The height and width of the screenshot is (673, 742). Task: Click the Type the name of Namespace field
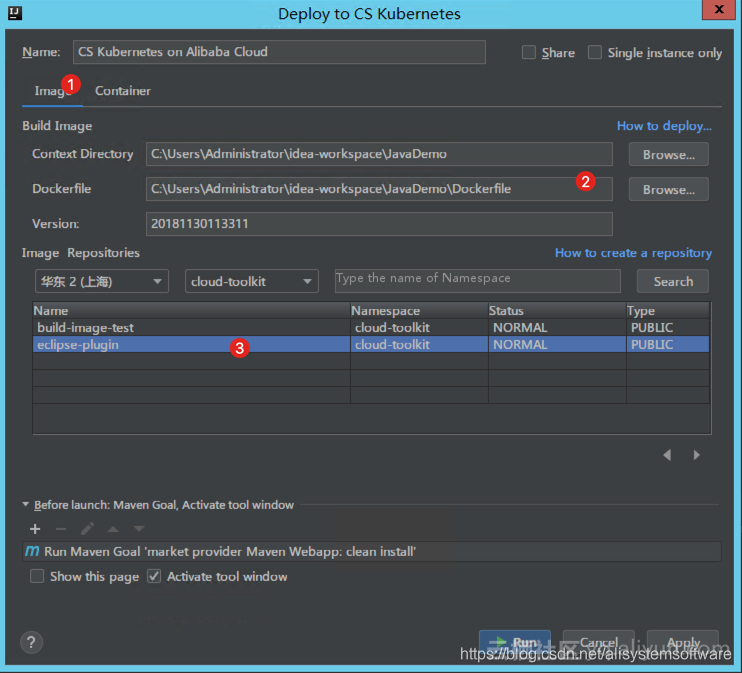[x=477, y=281]
